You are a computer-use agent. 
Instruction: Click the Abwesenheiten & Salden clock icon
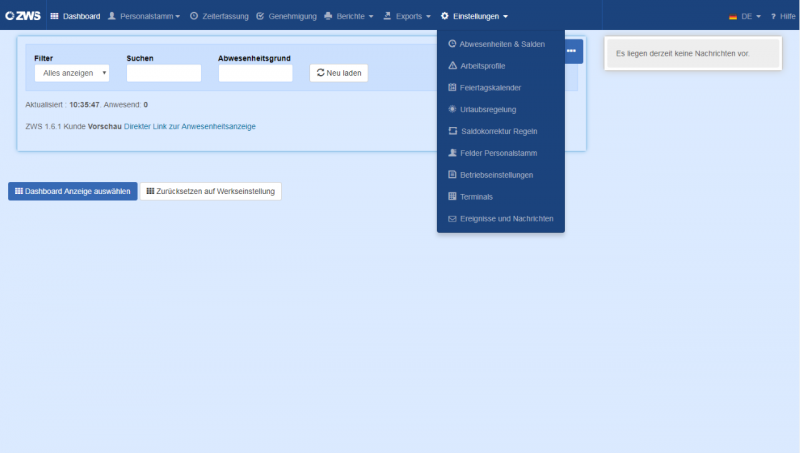tap(452, 44)
